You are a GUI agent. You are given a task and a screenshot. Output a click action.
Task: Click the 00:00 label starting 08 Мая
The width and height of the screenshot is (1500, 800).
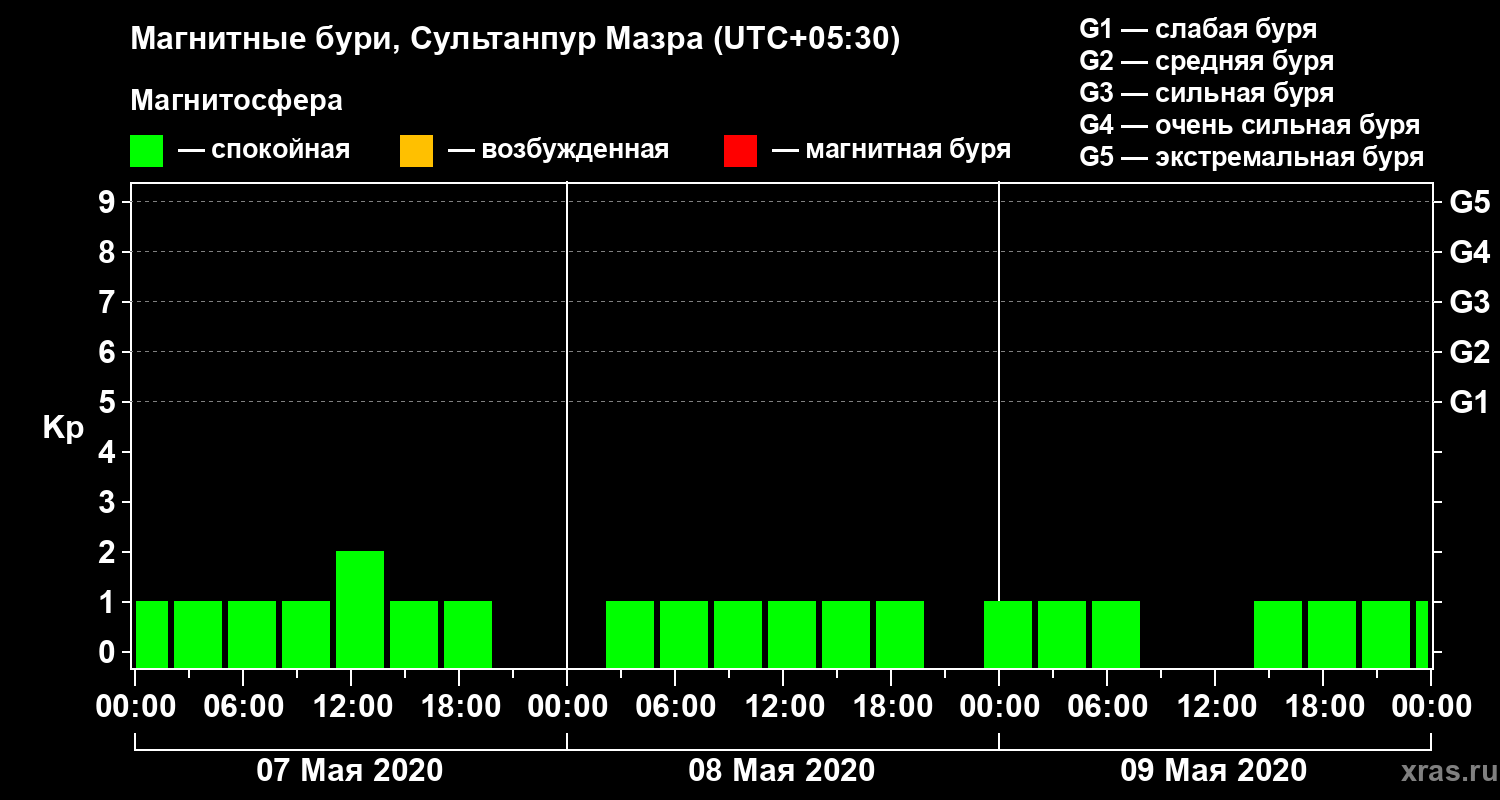pyautogui.click(x=567, y=707)
